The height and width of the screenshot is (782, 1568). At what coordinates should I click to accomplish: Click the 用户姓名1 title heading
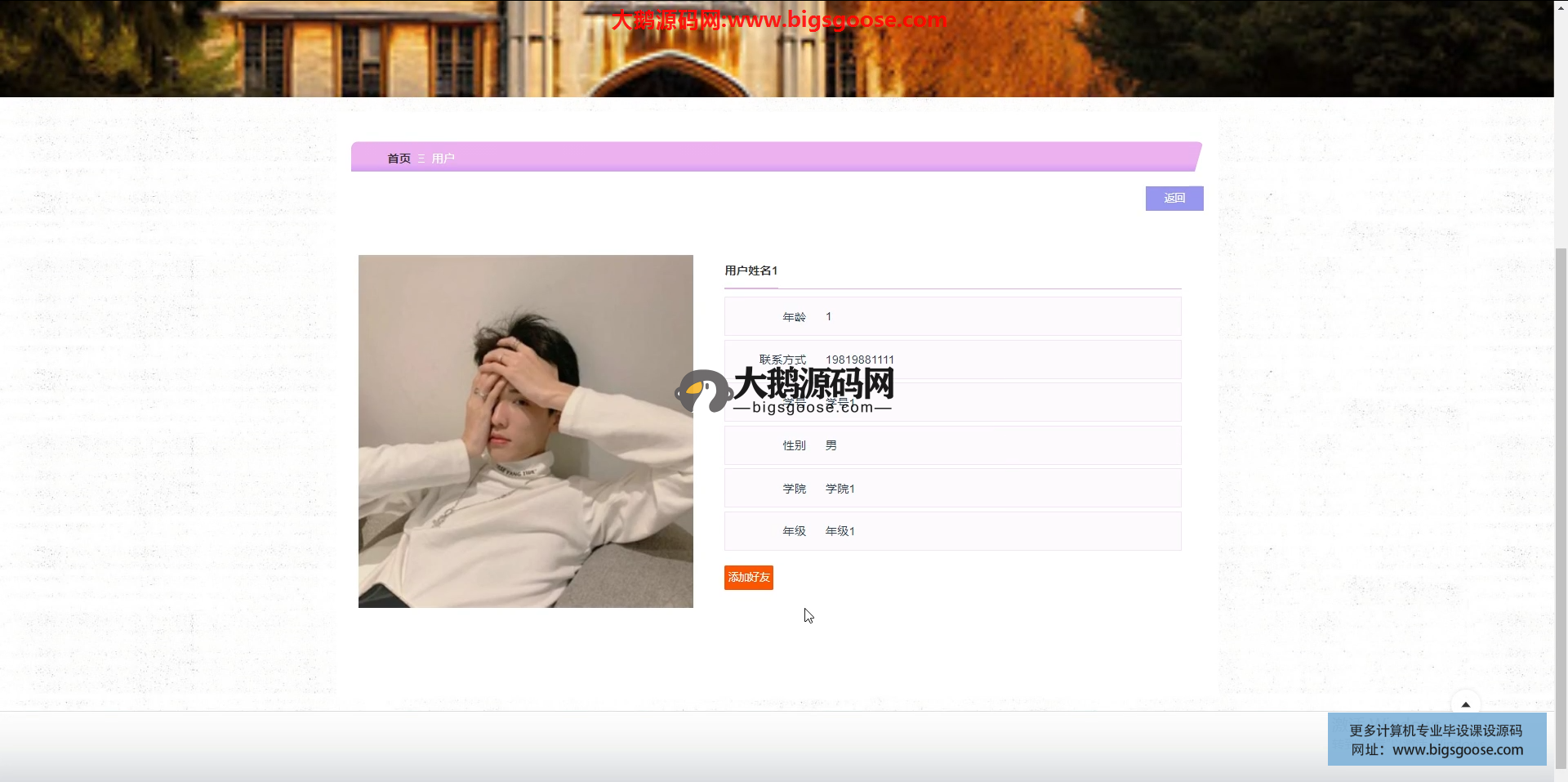click(x=751, y=270)
